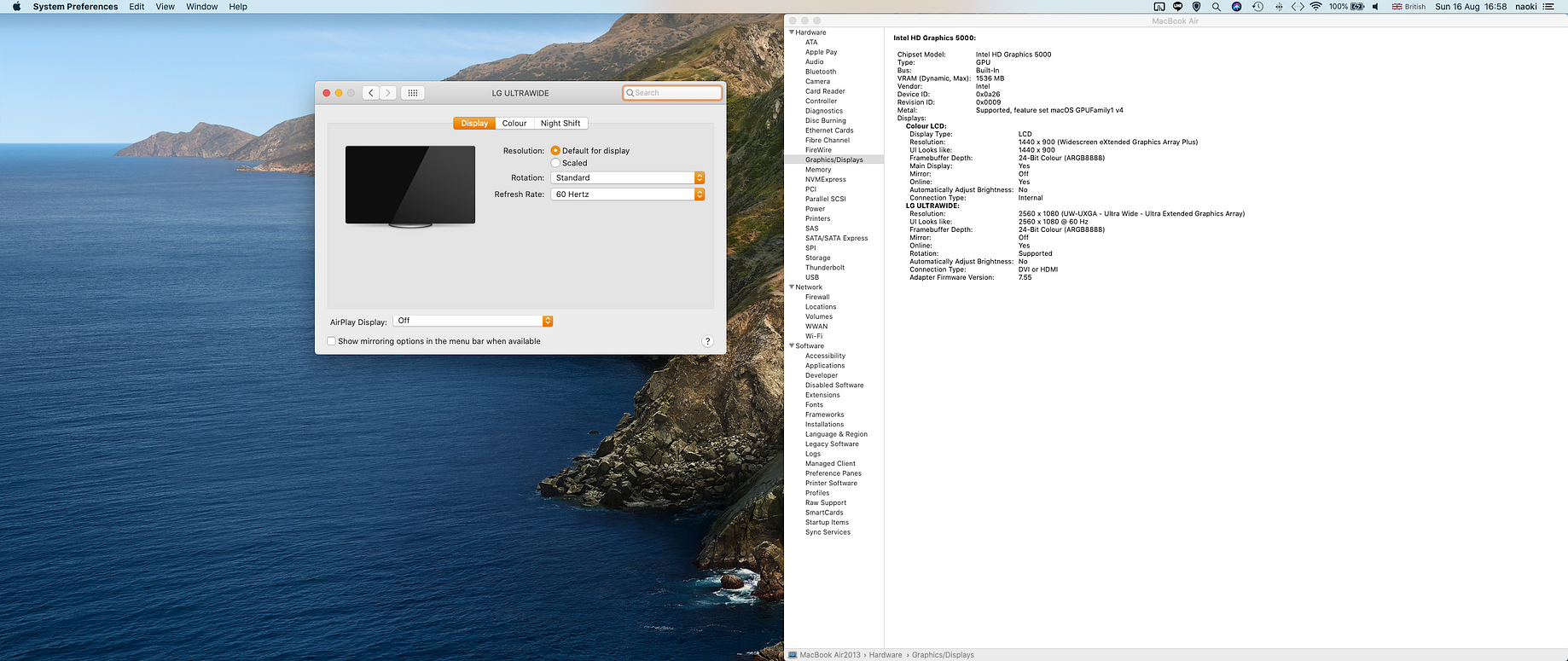
Task: Select Startup Items under Software
Action: point(827,523)
